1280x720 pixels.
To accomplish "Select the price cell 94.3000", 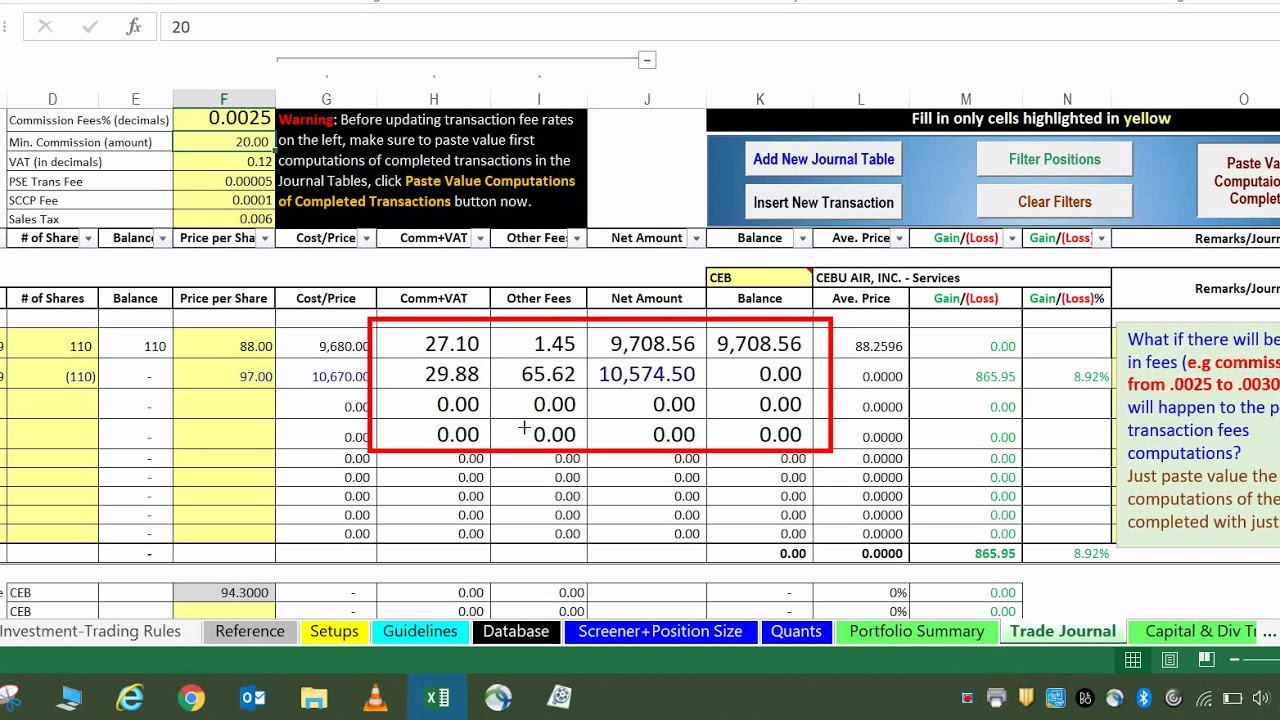I will pyautogui.click(x=224, y=592).
